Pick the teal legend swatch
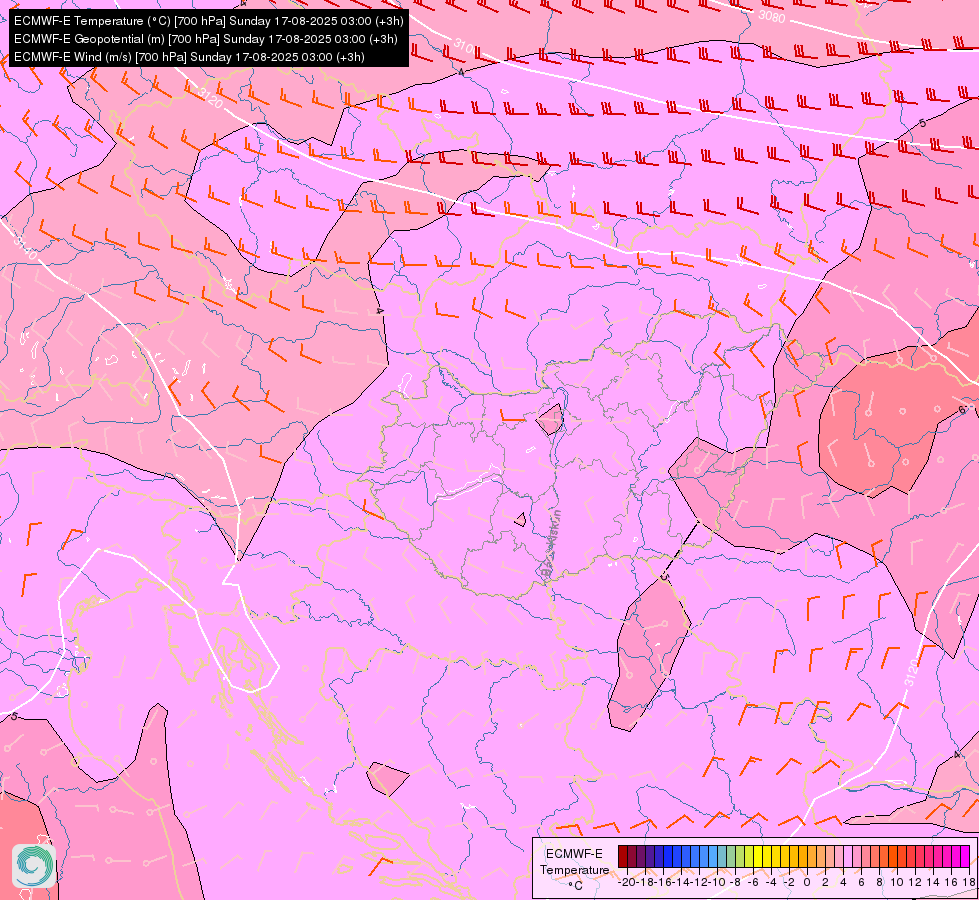Image resolution: width=979 pixels, height=900 pixels. [722, 856]
